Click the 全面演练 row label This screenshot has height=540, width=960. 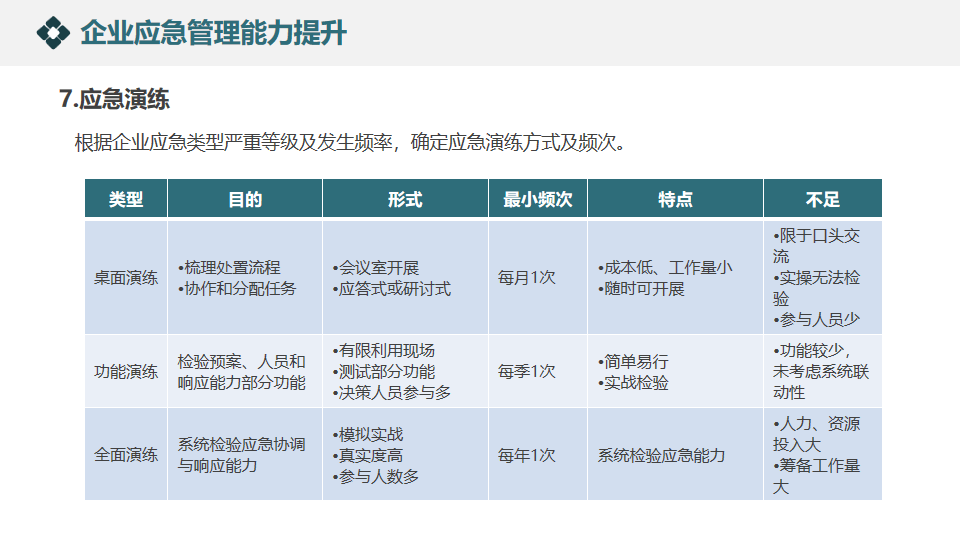pos(126,454)
